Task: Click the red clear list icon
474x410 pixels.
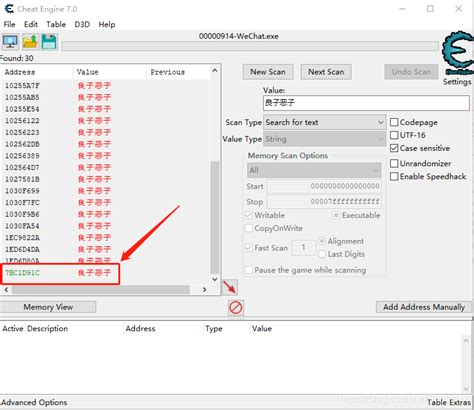Action: coord(236,307)
